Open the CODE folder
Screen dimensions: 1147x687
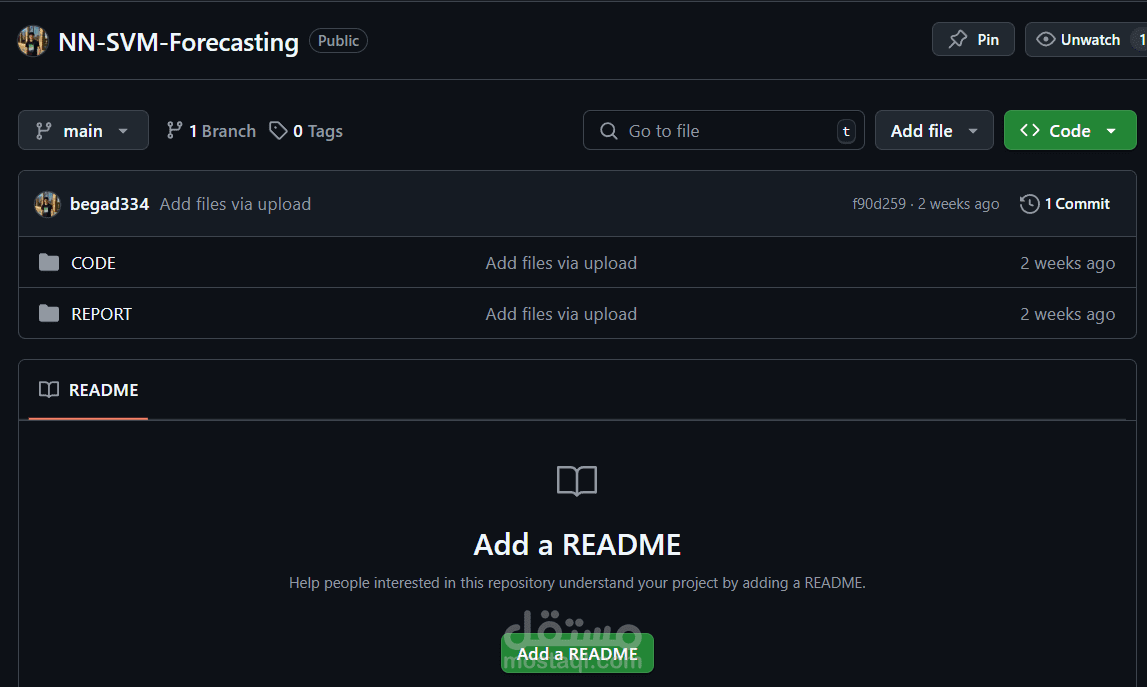click(x=94, y=263)
